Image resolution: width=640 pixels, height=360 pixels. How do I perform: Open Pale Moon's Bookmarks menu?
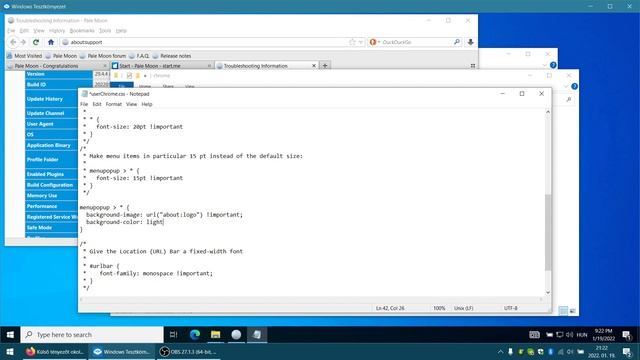coord(82,31)
